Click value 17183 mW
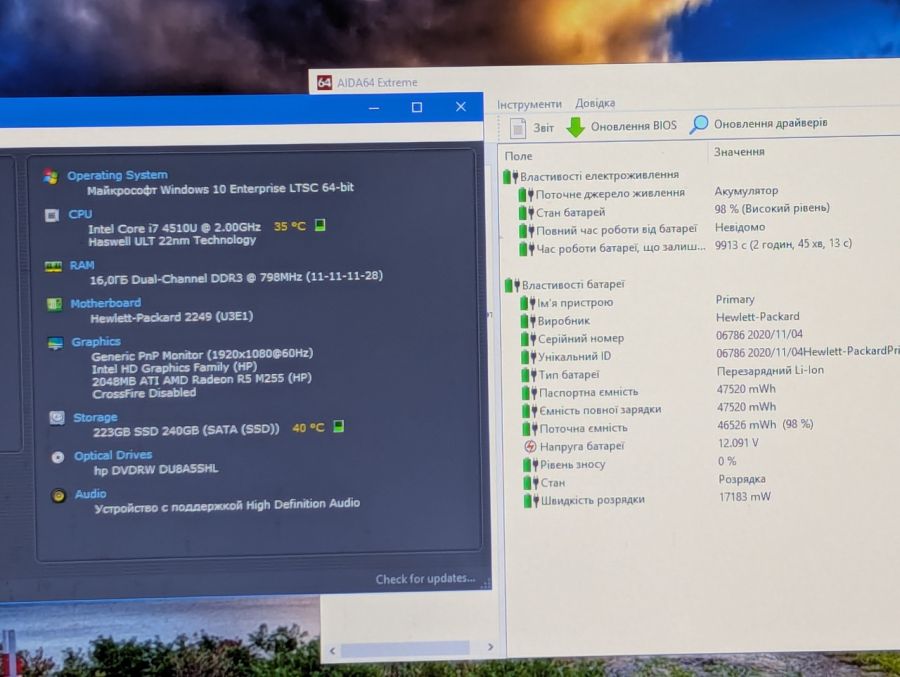This screenshot has height=677, width=900. [744, 497]
